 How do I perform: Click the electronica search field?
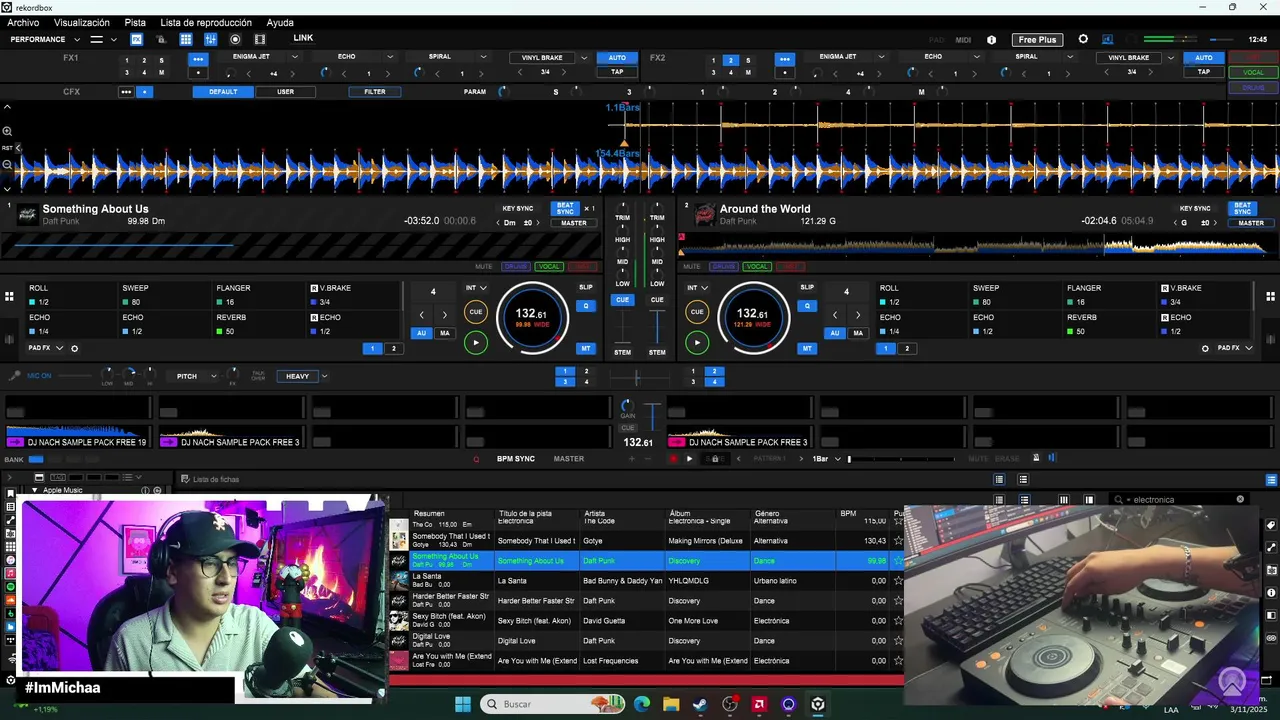click(1180, 499)
